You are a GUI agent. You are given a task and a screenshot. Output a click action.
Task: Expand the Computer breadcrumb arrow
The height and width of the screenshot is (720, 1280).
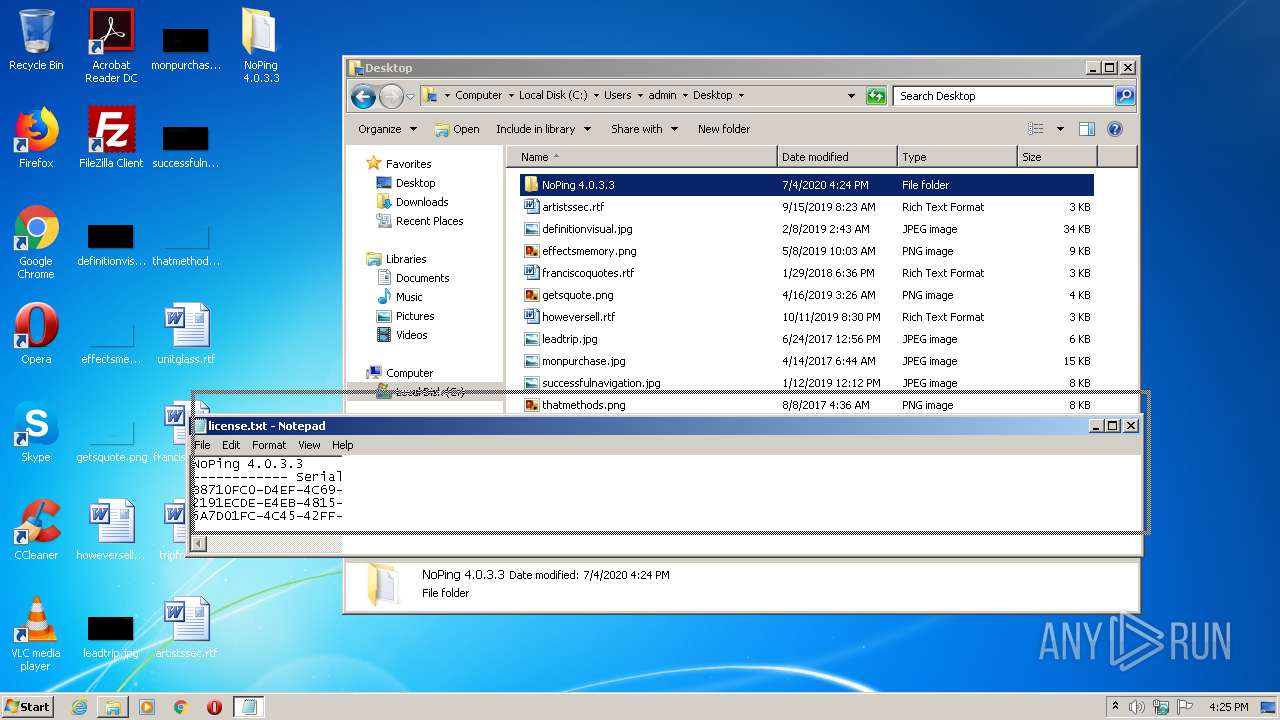tap(510, 96)
